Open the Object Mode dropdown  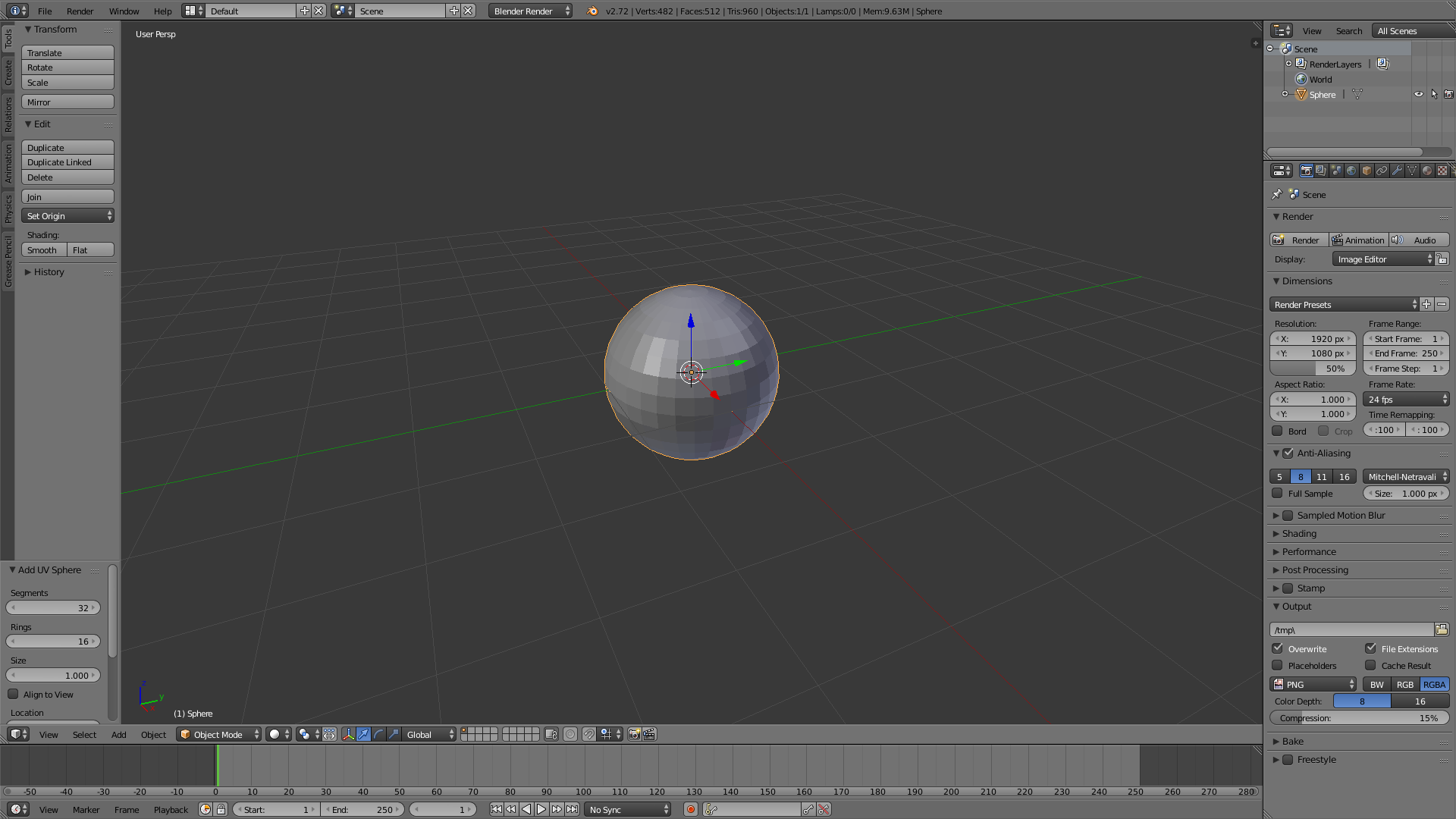pyautogui.click(x=218, y=734)
